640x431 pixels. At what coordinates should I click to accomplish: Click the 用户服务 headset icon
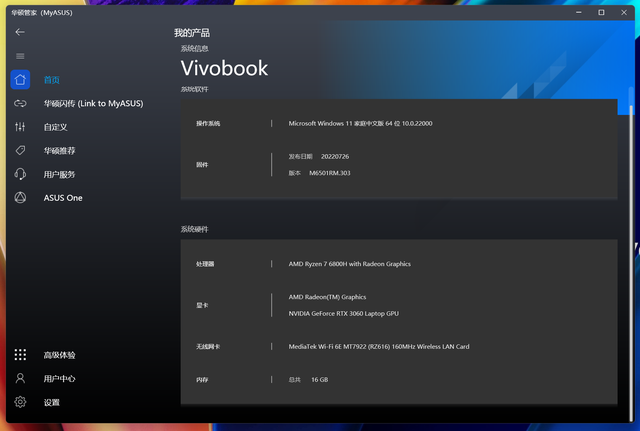20,174
